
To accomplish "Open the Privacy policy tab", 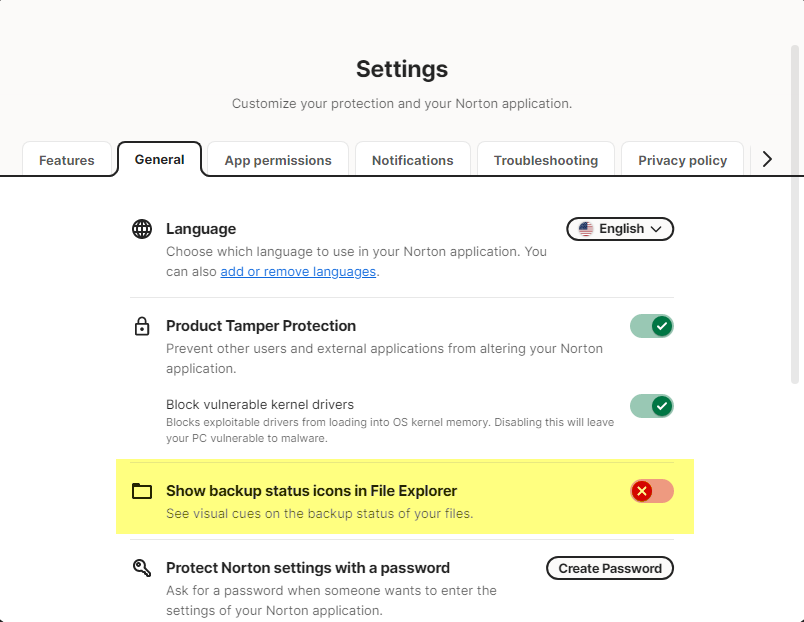I will coord(682,160).
